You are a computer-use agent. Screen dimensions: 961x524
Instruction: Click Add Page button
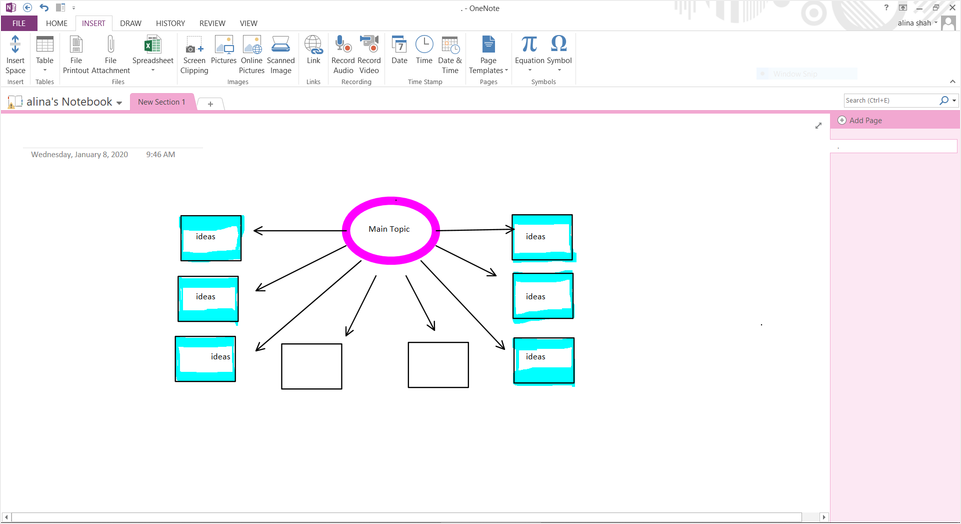point(860,120)
